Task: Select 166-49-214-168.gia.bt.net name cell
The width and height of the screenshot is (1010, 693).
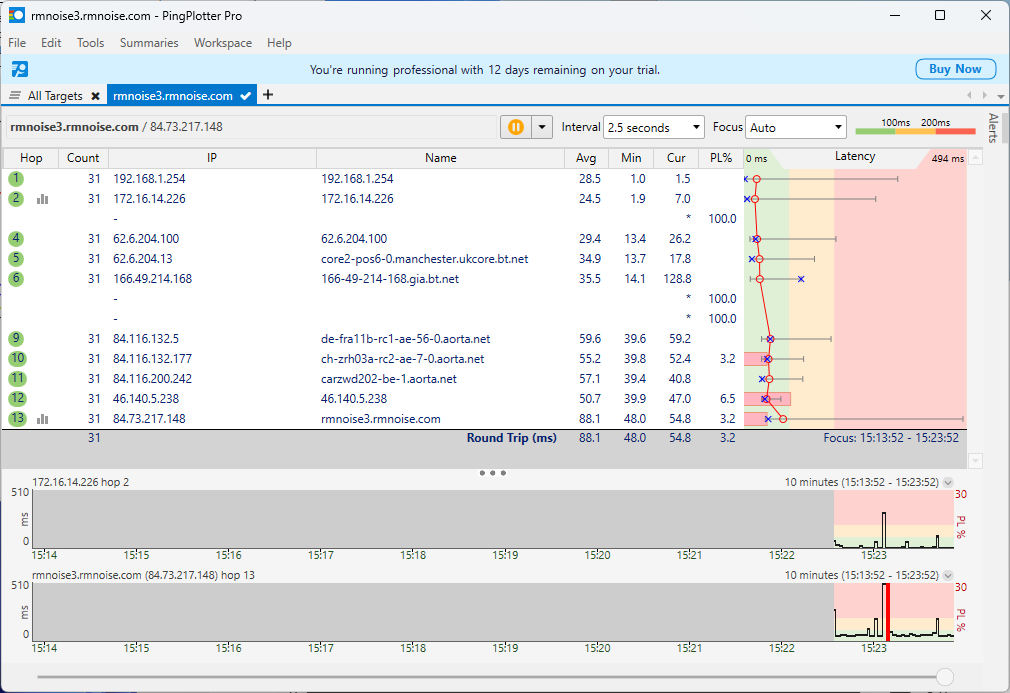Action: click(390, 279)
